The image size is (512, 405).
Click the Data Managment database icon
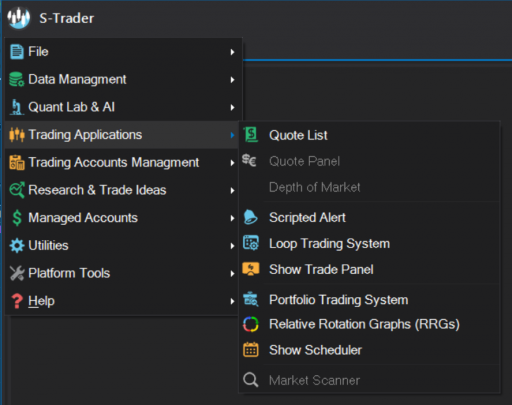coord(17,79)
